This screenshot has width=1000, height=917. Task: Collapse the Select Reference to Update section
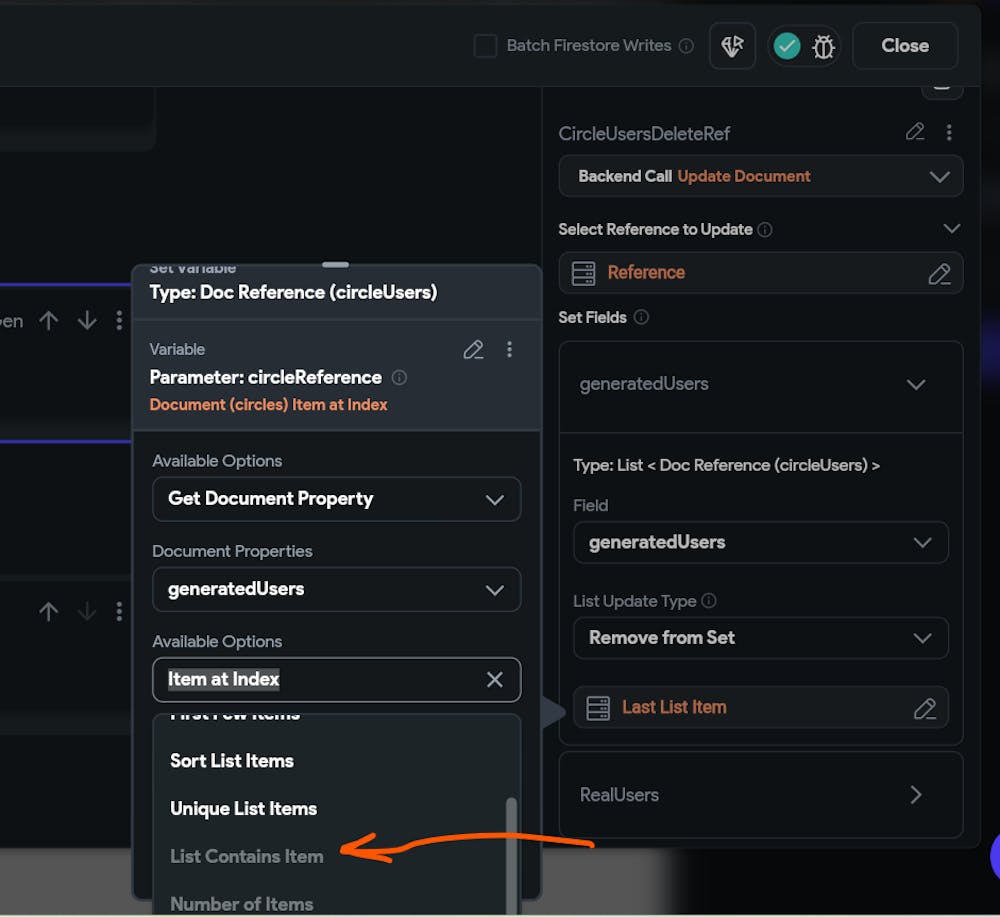951,229
